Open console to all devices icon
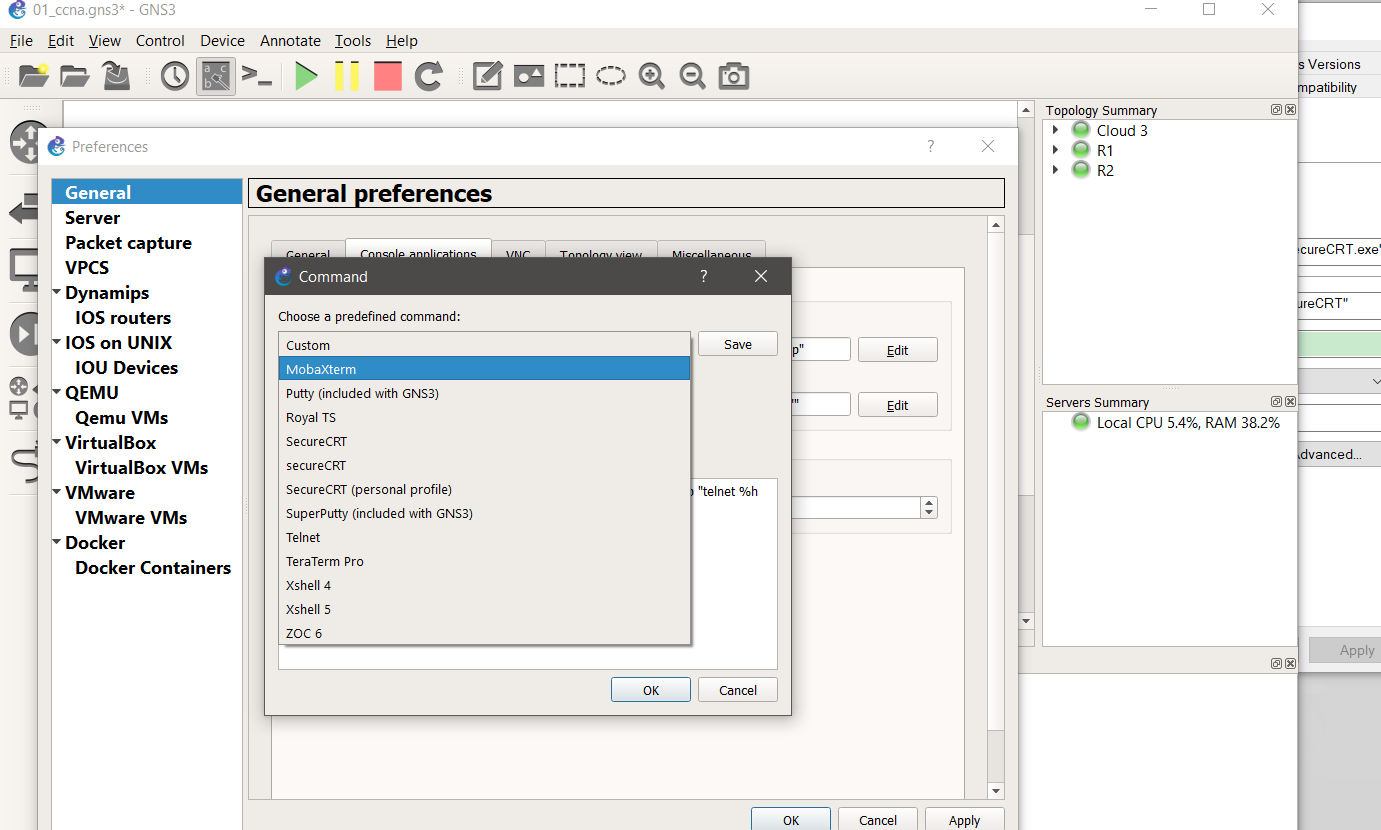This screenshot has width=1381, height=830. click(257, 76)
